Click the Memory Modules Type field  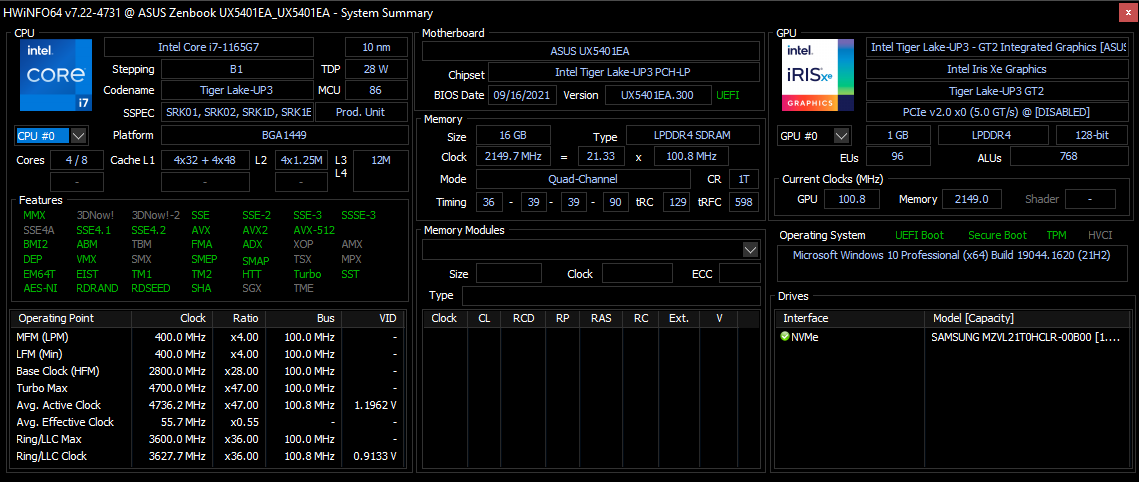(611, 296)
